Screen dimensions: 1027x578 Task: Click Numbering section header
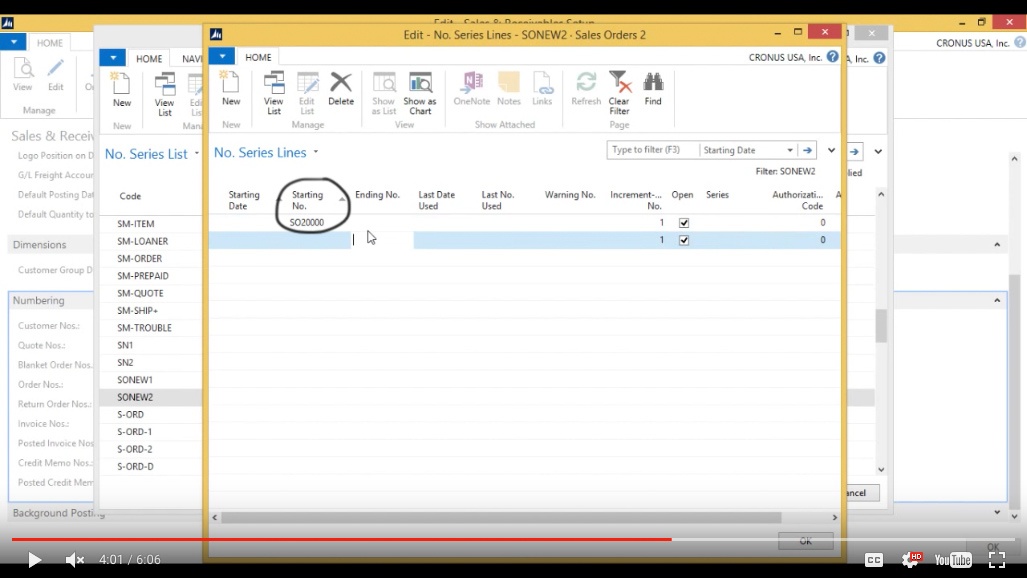pos(39,300)
